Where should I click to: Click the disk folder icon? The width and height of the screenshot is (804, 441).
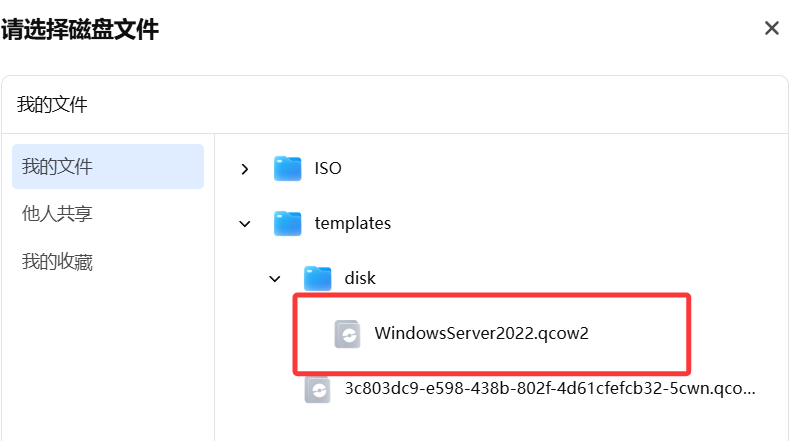point(317,278)
